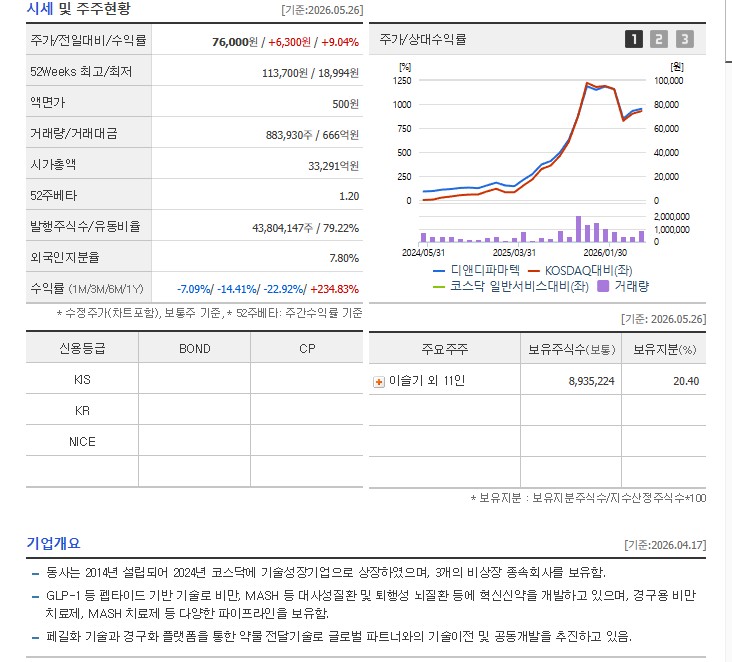Screen dimensions: 732x662
Task: Click ownership percentage 20.40
Action: point(686,381)
